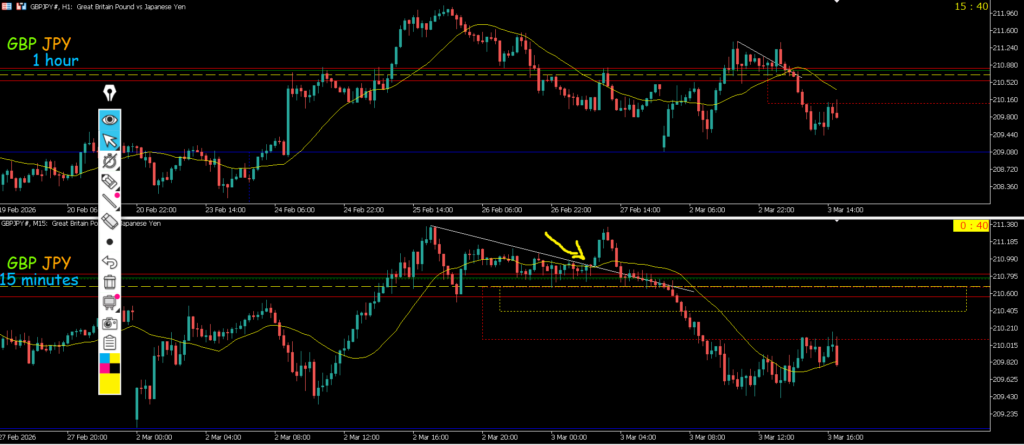
Task: Click the black dot pen size button
Action: 110,242
